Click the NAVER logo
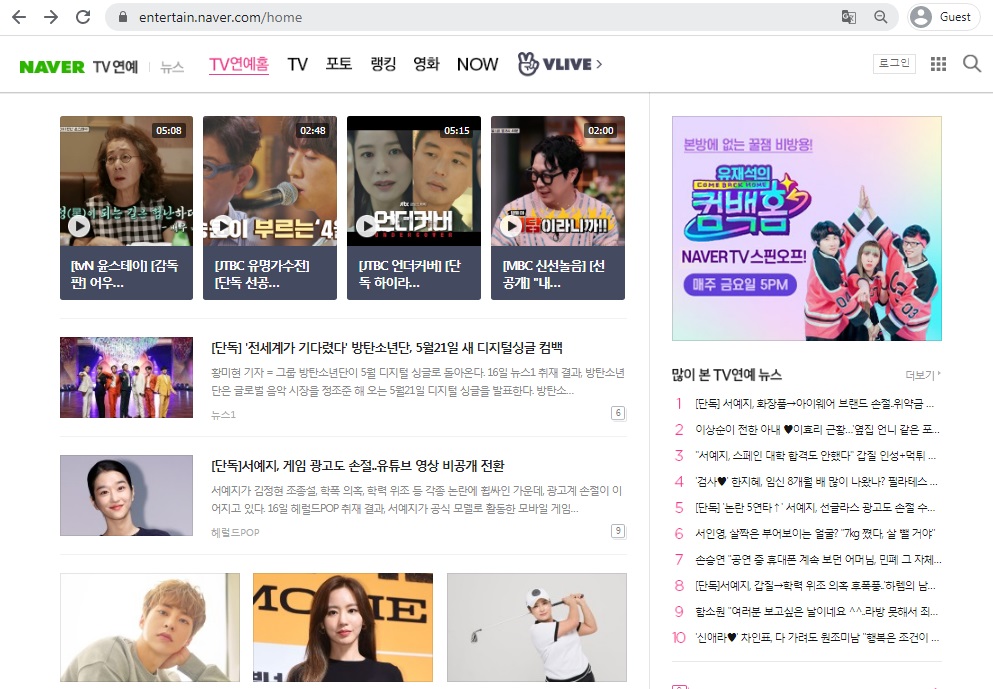Viewport: 993px width, 689px height. tap(50, 64)
